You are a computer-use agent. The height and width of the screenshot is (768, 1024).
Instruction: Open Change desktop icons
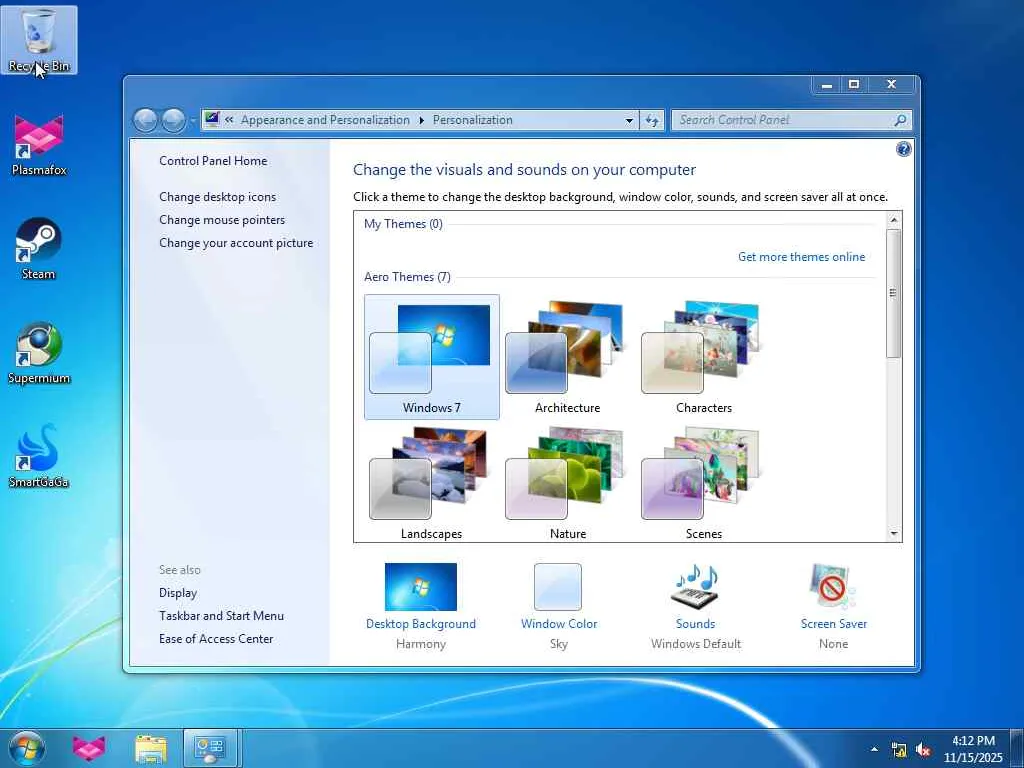click(x=217, y=197)
